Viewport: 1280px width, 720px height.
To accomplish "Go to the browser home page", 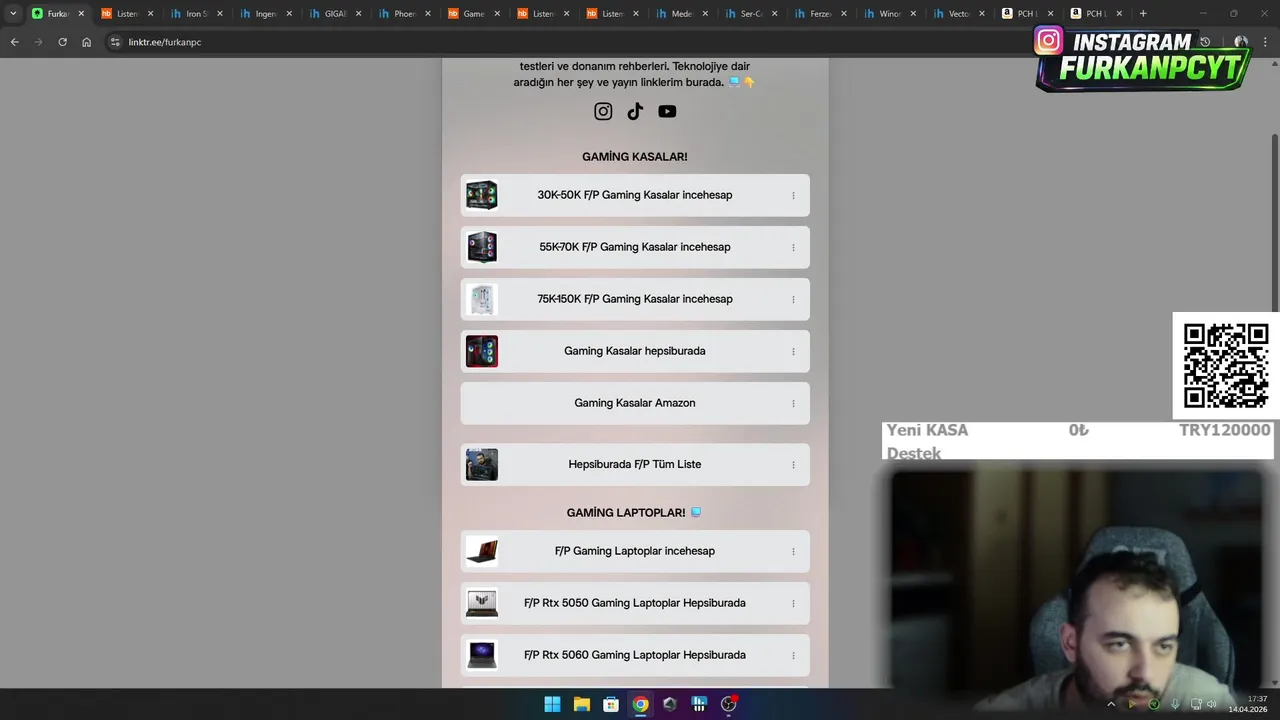I will tap(87, 42).
